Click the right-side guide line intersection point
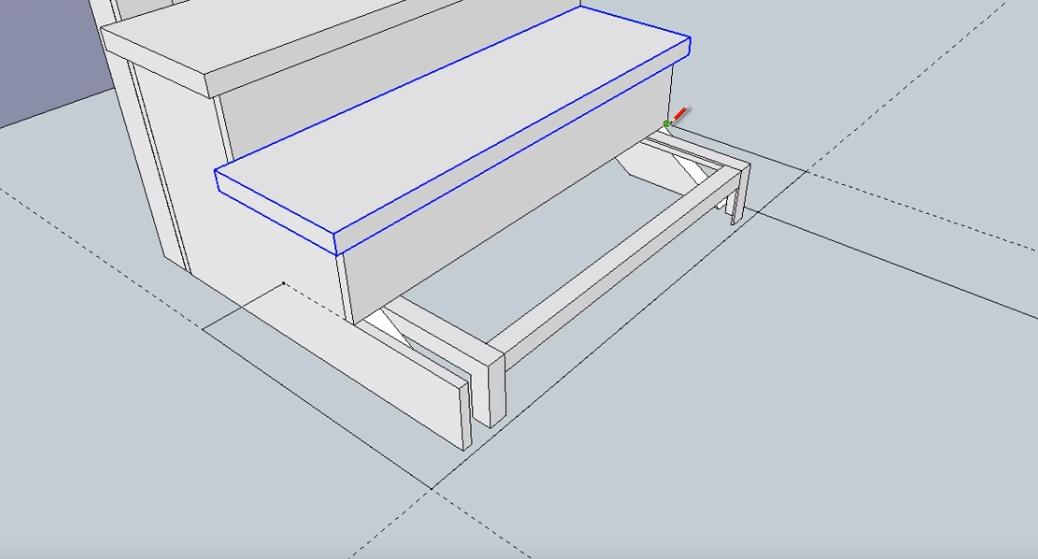The image size is (1038, 559). click(x=807, y=171)
